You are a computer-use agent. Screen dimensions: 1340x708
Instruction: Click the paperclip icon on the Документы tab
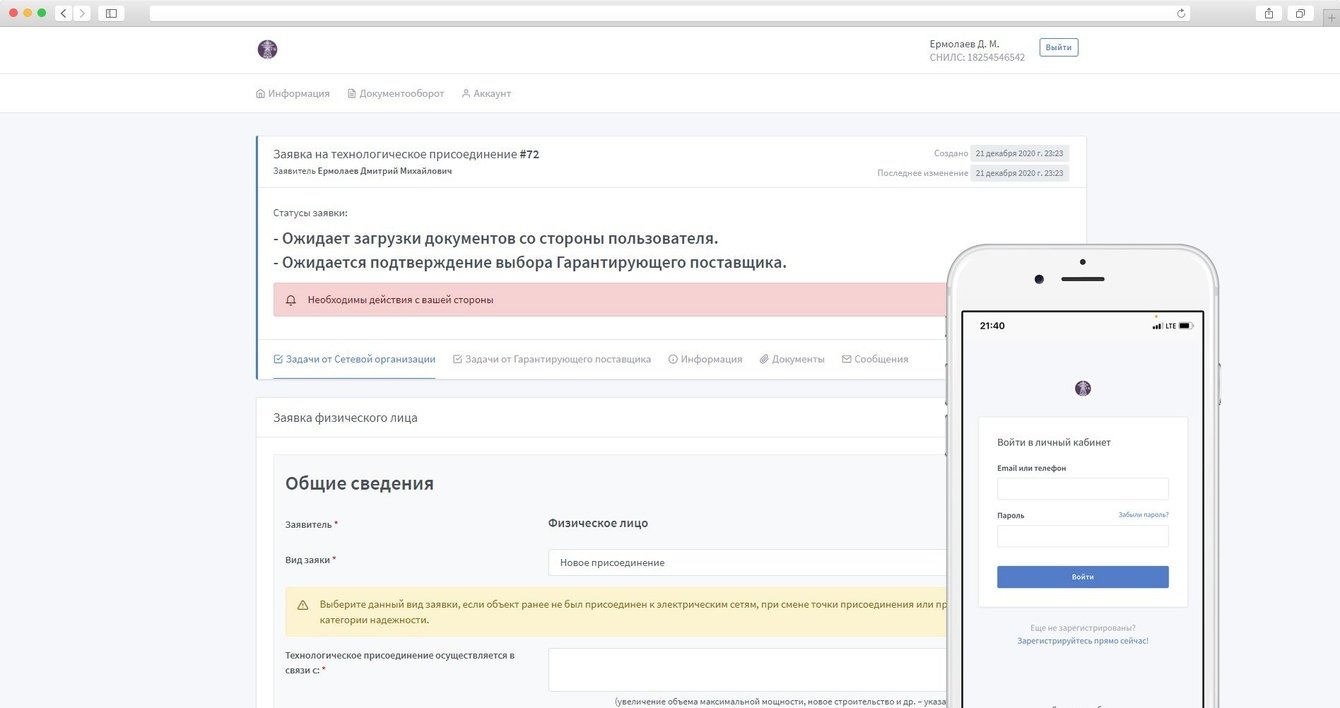[x=764, y=358]
